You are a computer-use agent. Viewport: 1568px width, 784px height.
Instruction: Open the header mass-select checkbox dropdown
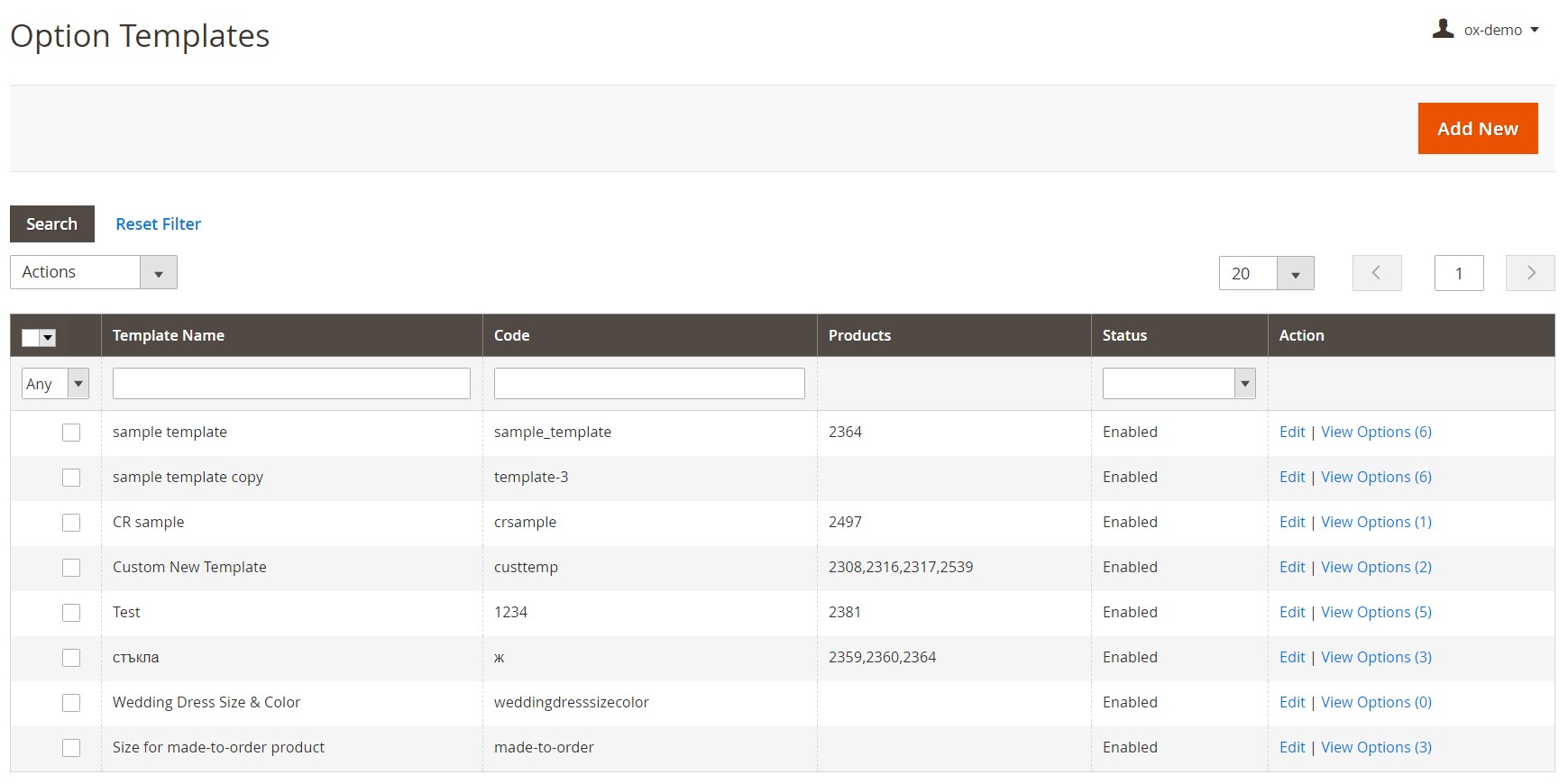point(39,337)
